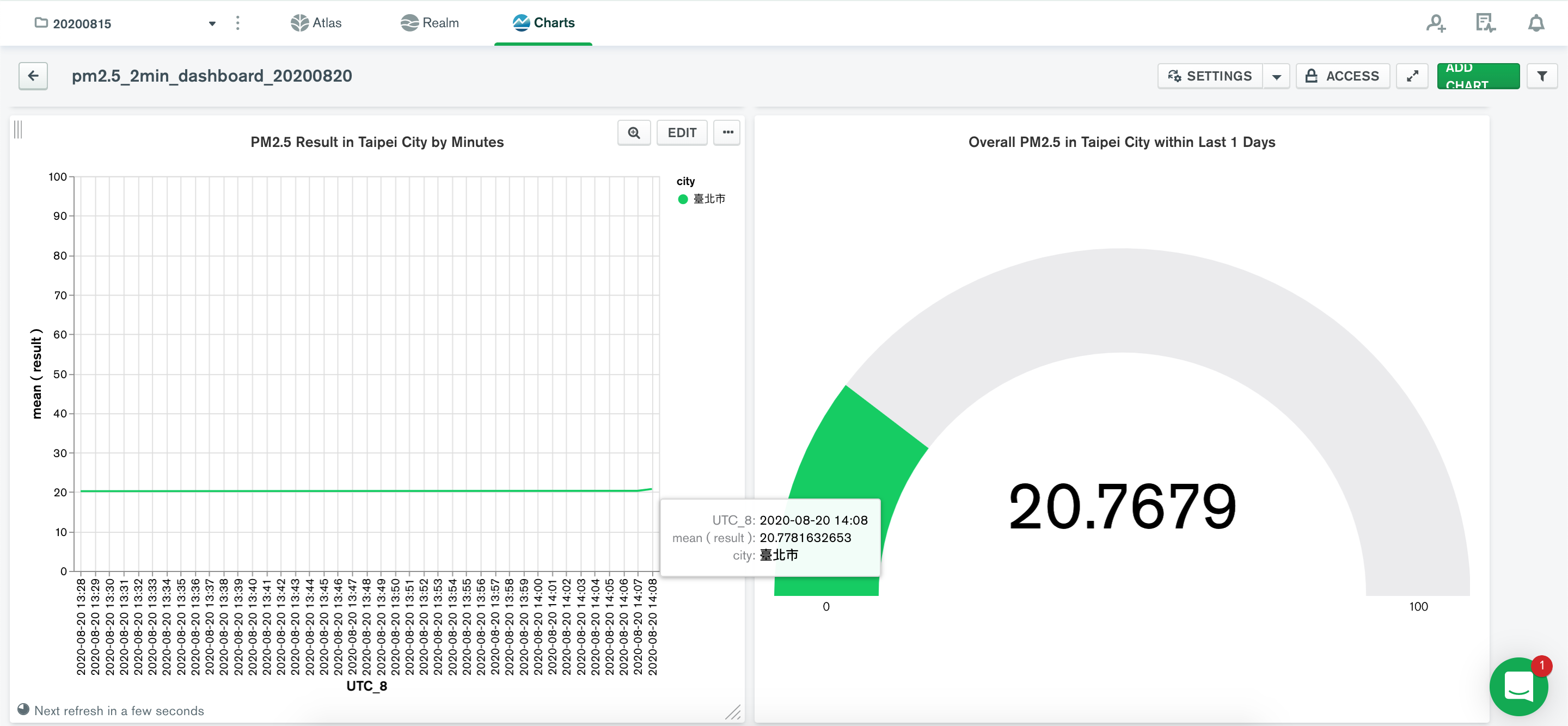Switch to the Atlas tab
Image resolution: width=1568 pixels, height=726 pixels.
point(316,22)
